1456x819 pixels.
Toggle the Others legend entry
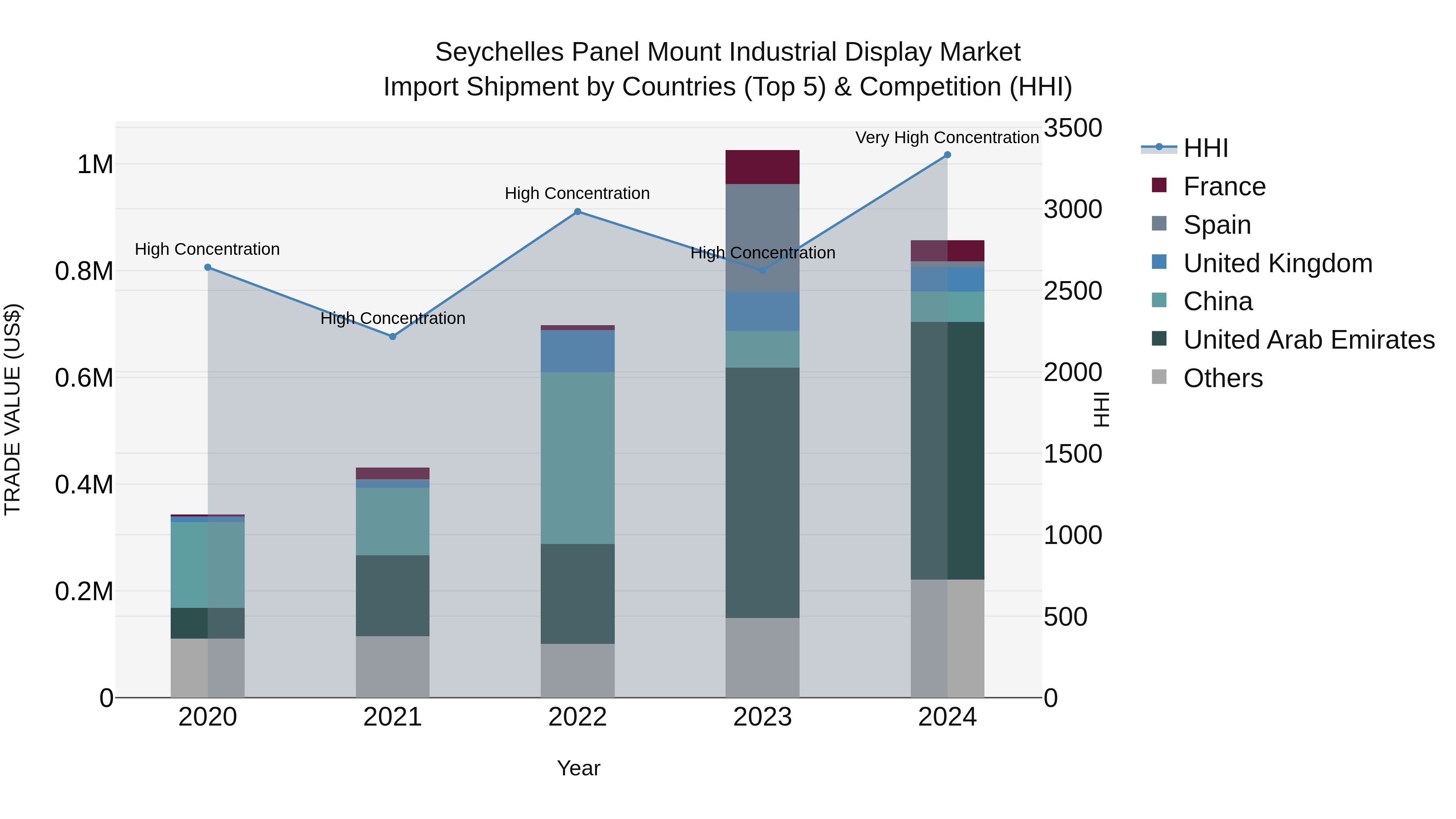(1207, 378)
